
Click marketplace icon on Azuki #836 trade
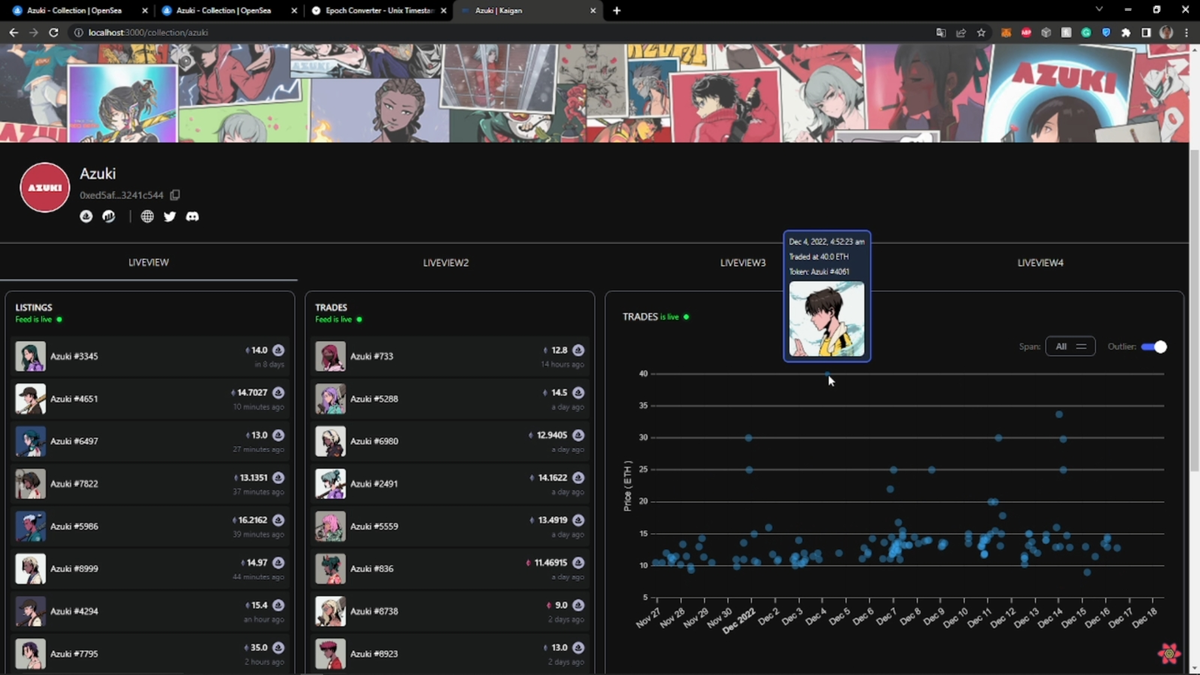(x=578, y=563)
